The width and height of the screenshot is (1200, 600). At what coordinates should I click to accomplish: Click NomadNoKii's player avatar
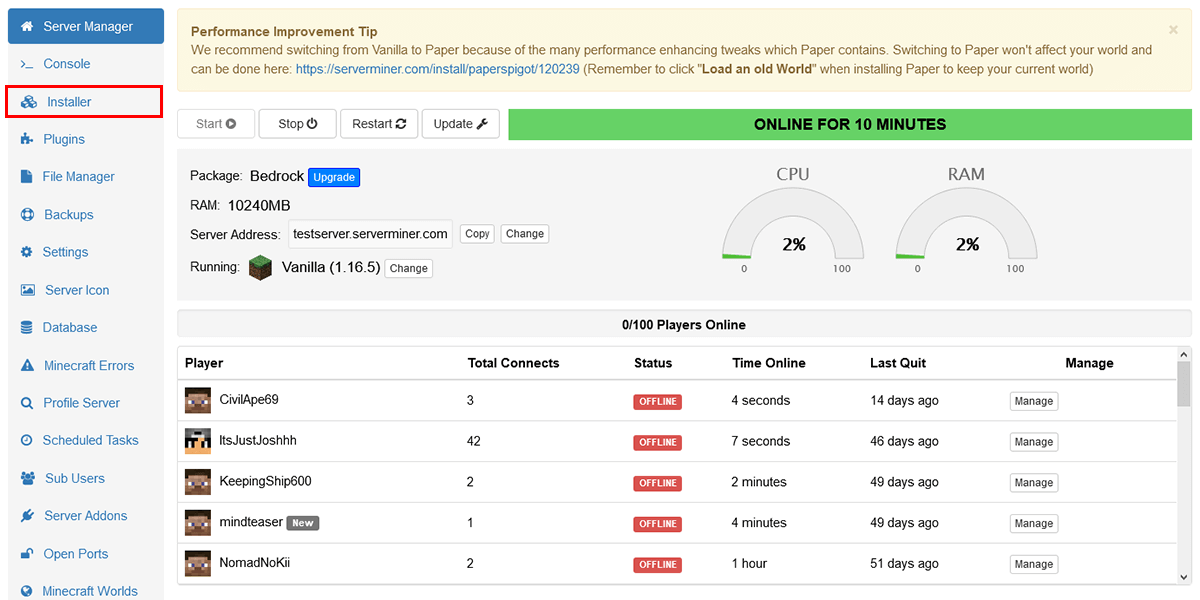click(x=198, y=564)
